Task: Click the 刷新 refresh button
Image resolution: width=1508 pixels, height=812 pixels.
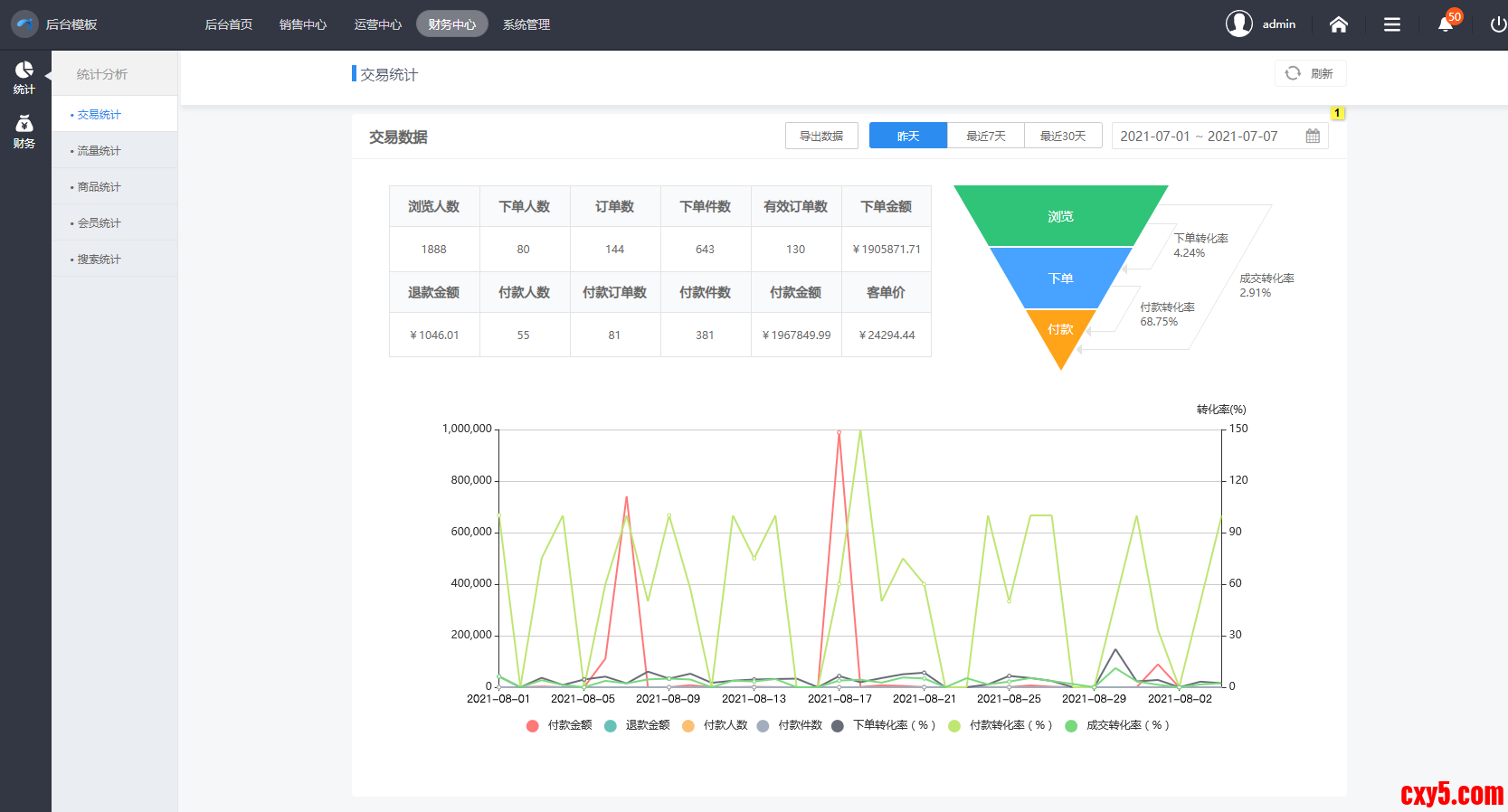Action: pyautogui.click(x=1310, y=73)
